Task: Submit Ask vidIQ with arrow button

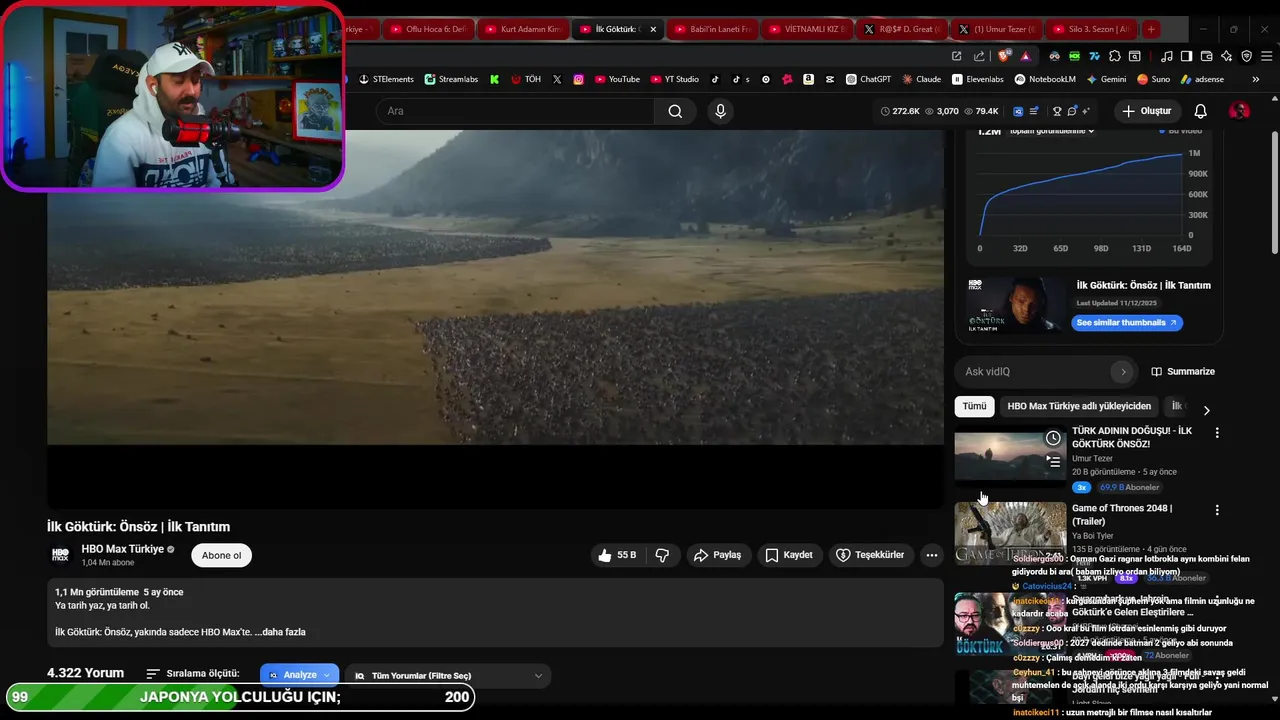Action: point(1123,372)
